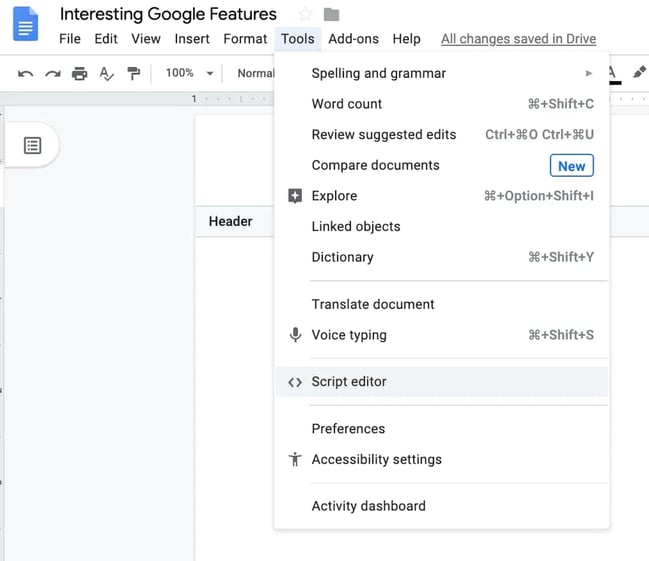
Task: Click the document title Interesting Google Features
Action: [x=168, y=14]
